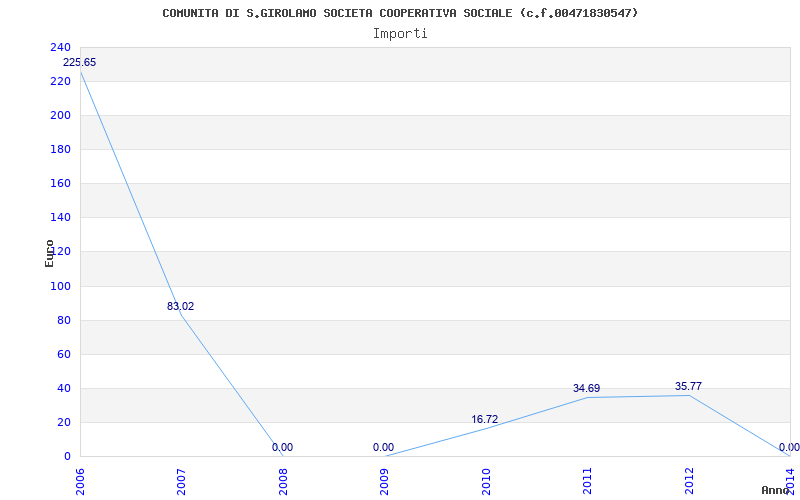
Task: Click the COMUNITA DI S.GIROLAMO chart title
Action: 400,13
